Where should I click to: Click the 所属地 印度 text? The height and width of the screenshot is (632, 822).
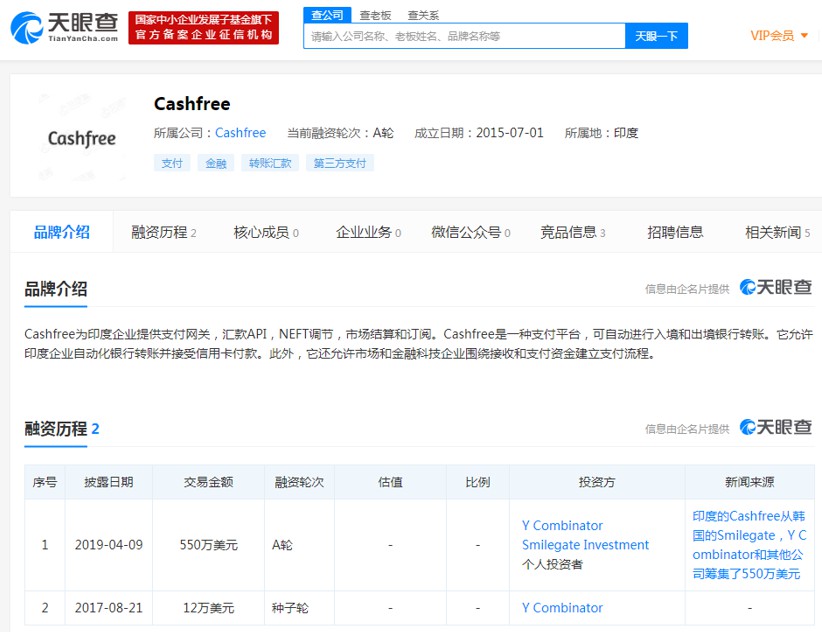[x=601, y=133]
